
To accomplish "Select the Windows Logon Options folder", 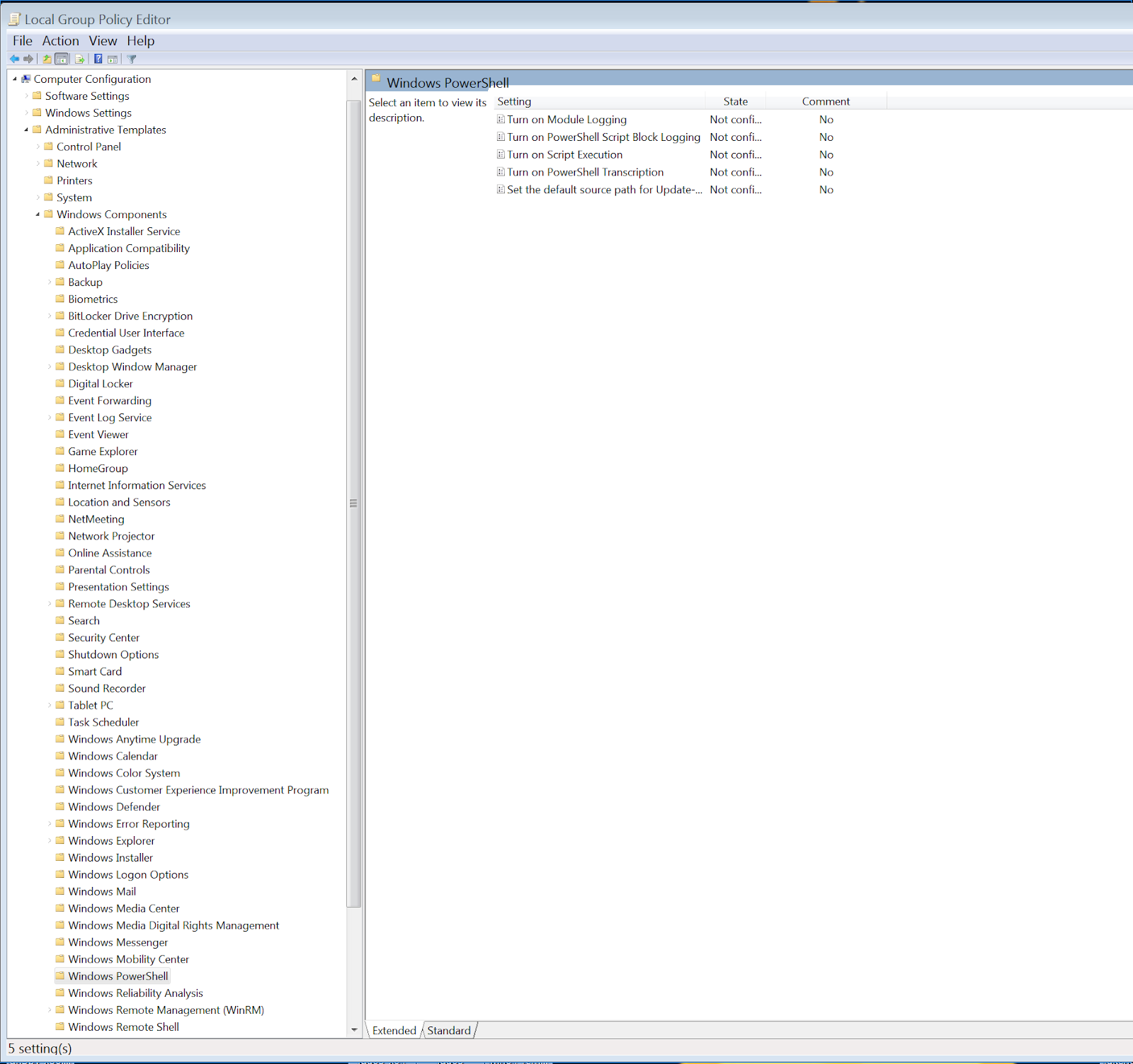I will [x=128, y=874].
